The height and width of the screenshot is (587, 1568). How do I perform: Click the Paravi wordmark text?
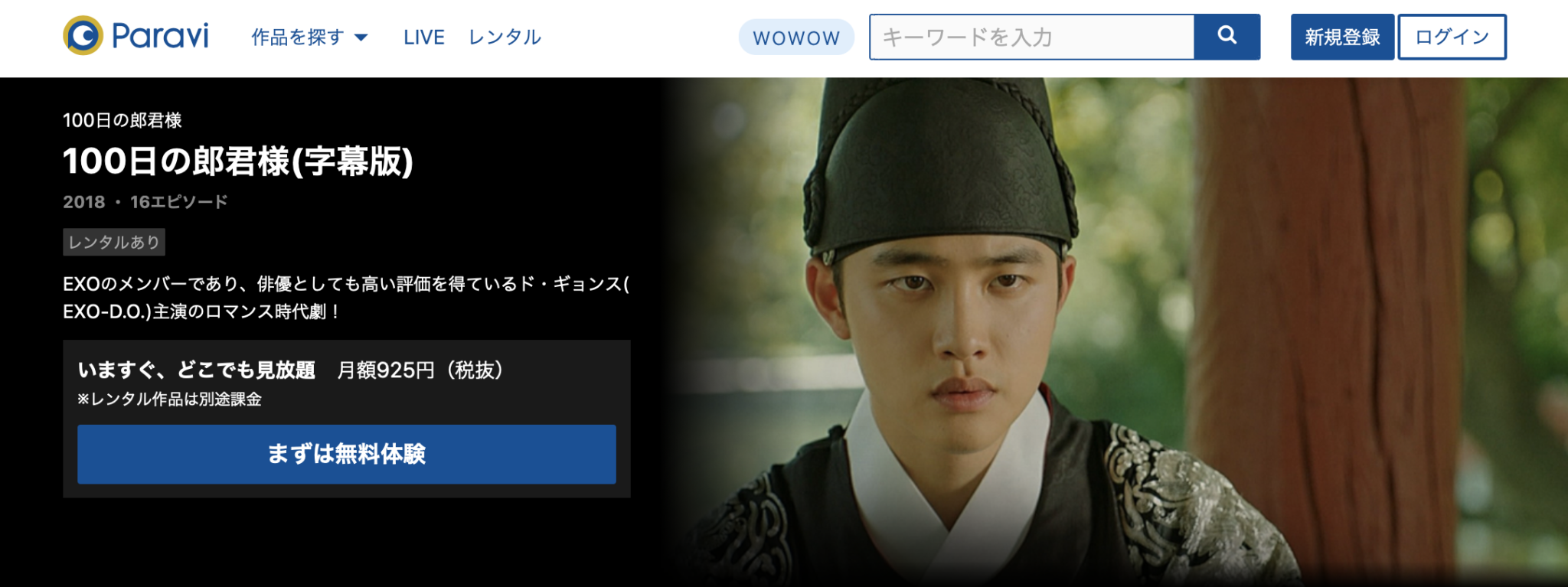click(x=160, y=36)
